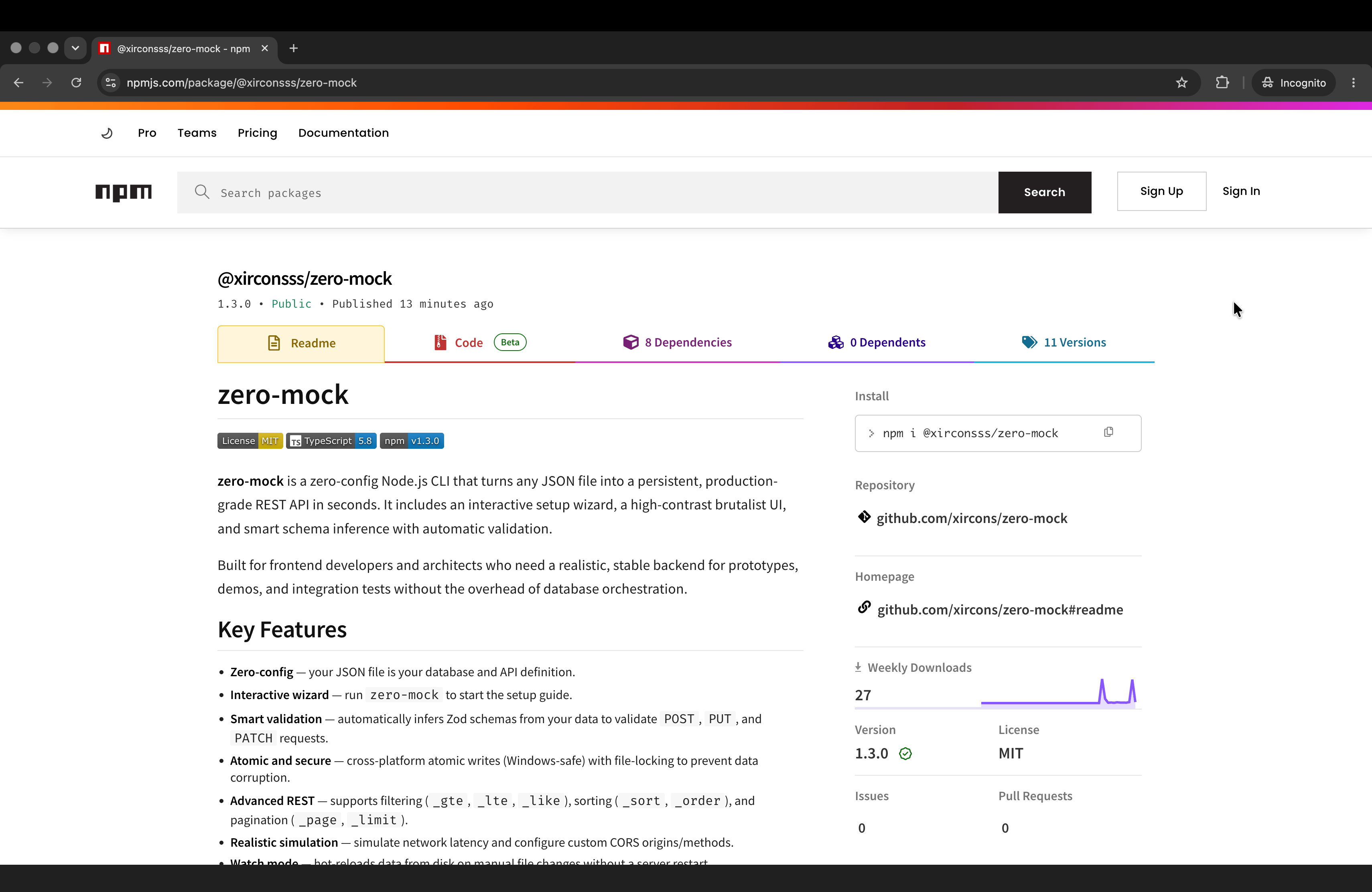Image resolution: width=1372 pixels, height=892 pixels.
Task: Click the browser address bar URL
Action: [x=242, y=82]
